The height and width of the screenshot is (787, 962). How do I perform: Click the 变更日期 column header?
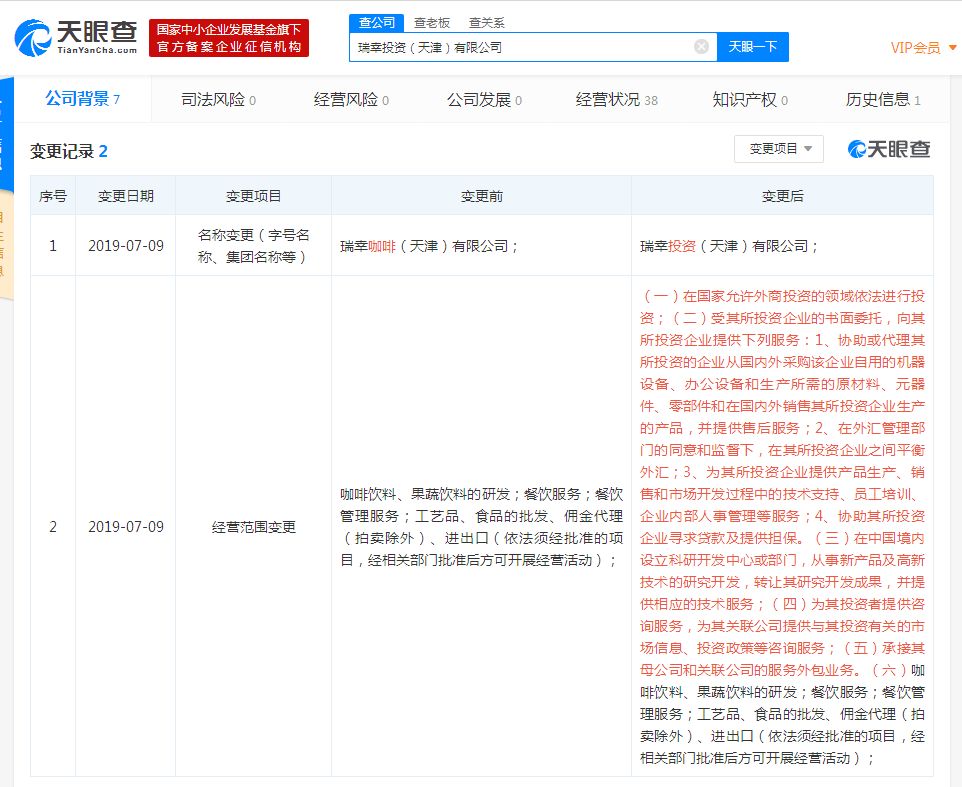coord(126,196)
